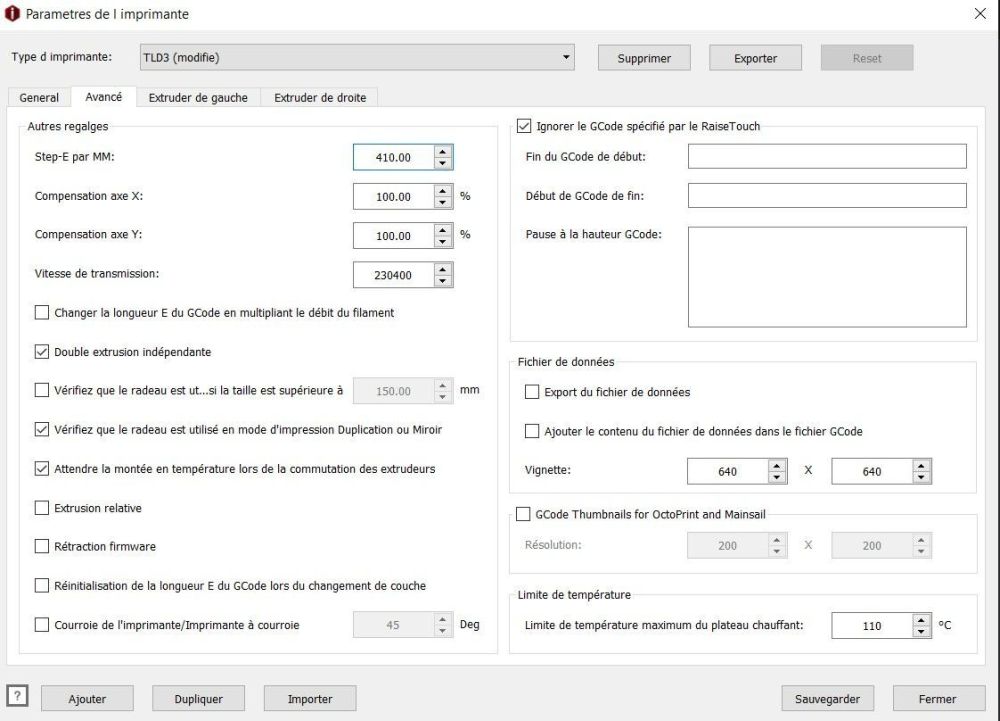Click the Début de GCode de fin field
This screenshot has width=1000, height=721.
(827, 196)
